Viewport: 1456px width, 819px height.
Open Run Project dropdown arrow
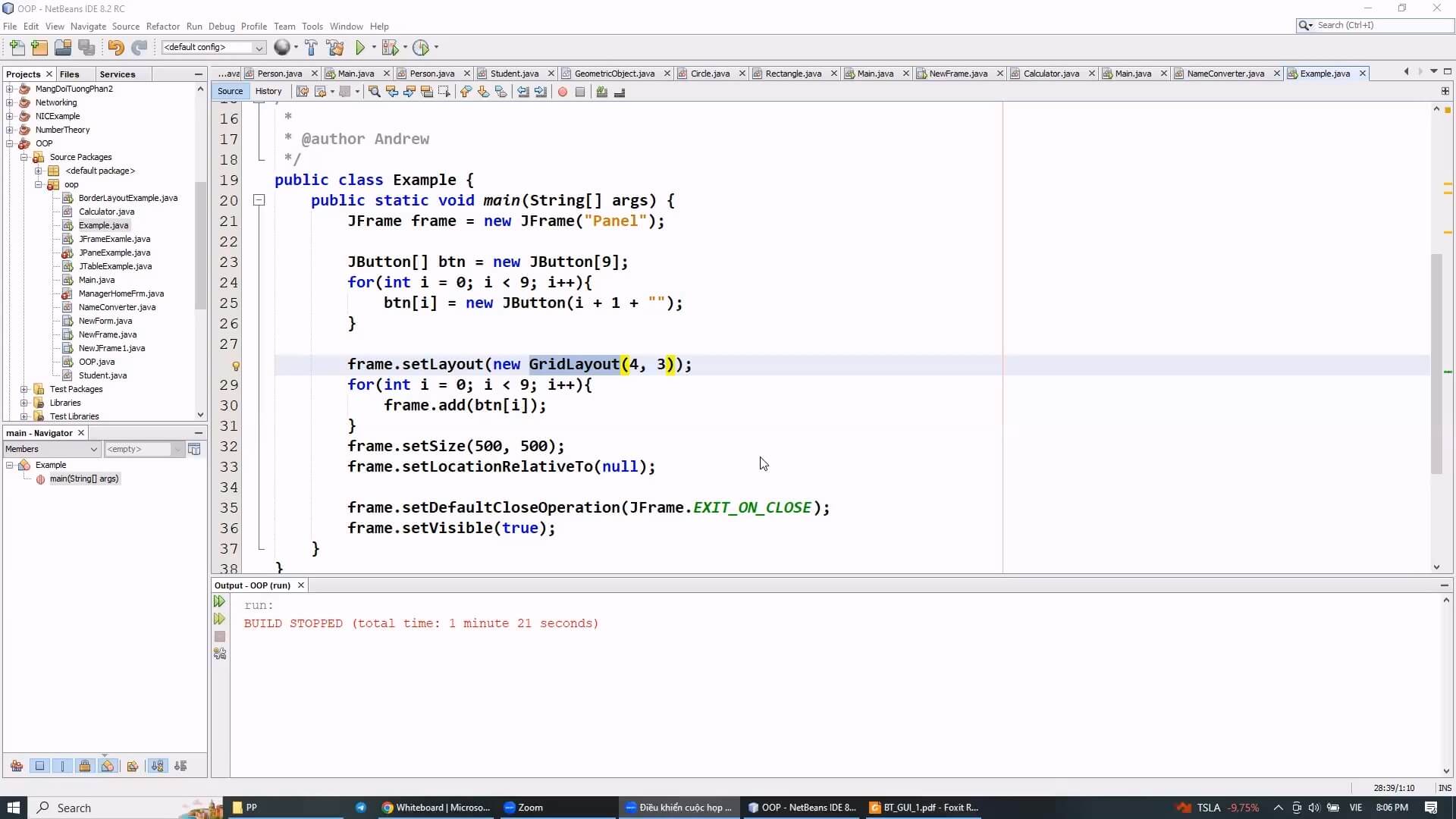(x=374, y=47)
